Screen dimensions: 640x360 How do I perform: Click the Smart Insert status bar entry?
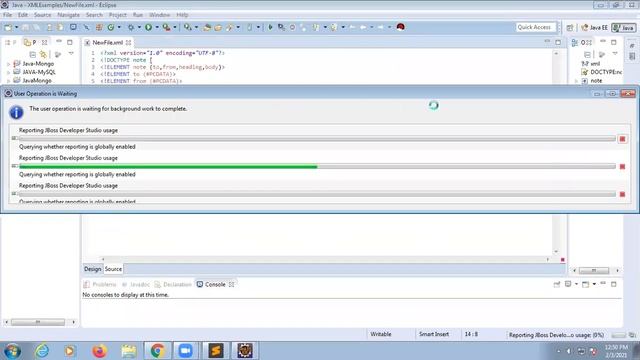coord(434,334)
